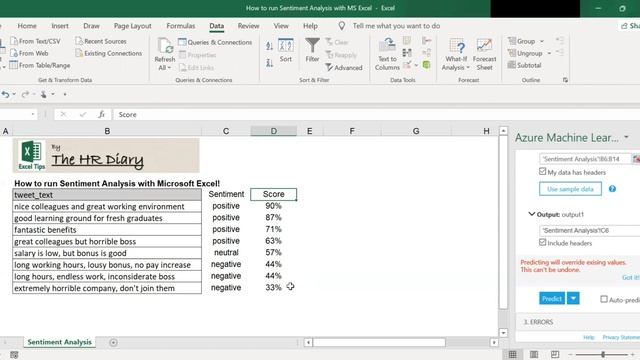This screenshot has height=360, width=640.
Task: Open the View tab
Action: coord(281,26)
